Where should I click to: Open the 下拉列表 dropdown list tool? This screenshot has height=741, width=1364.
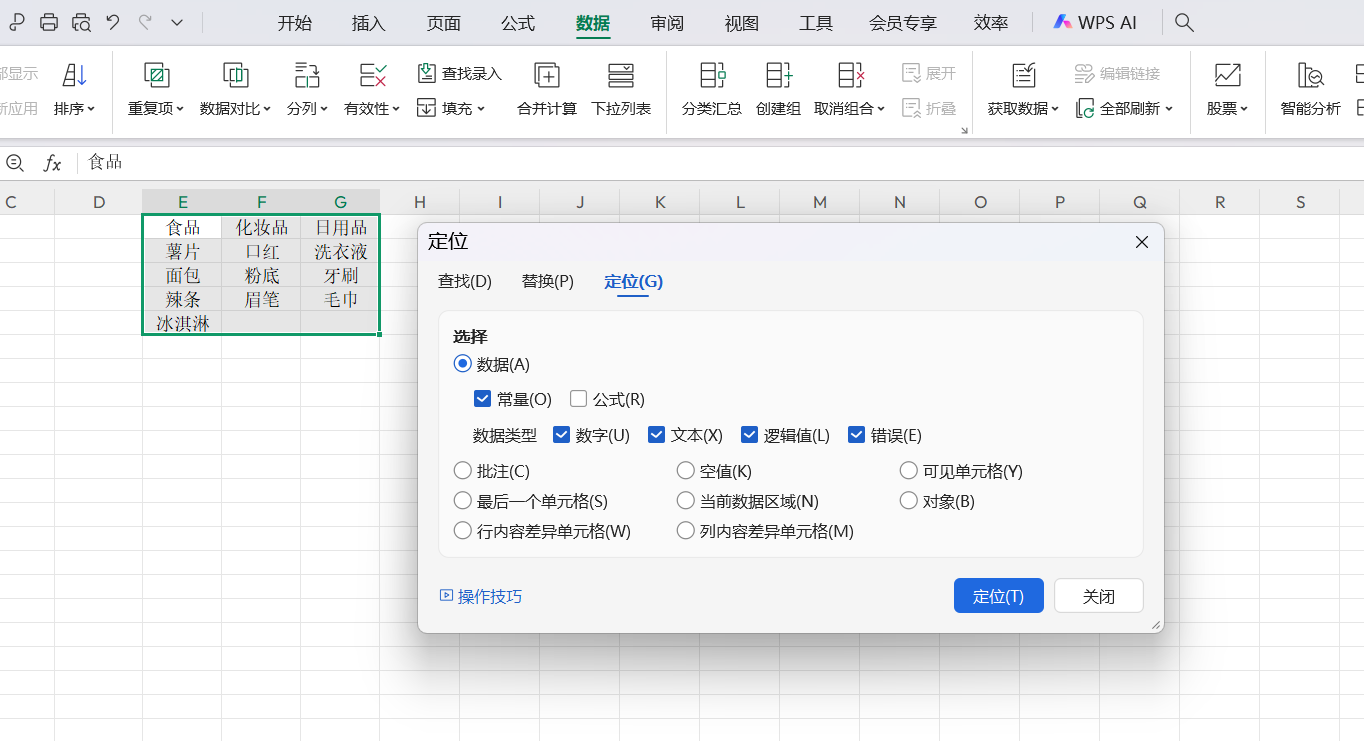click(620, 76)
